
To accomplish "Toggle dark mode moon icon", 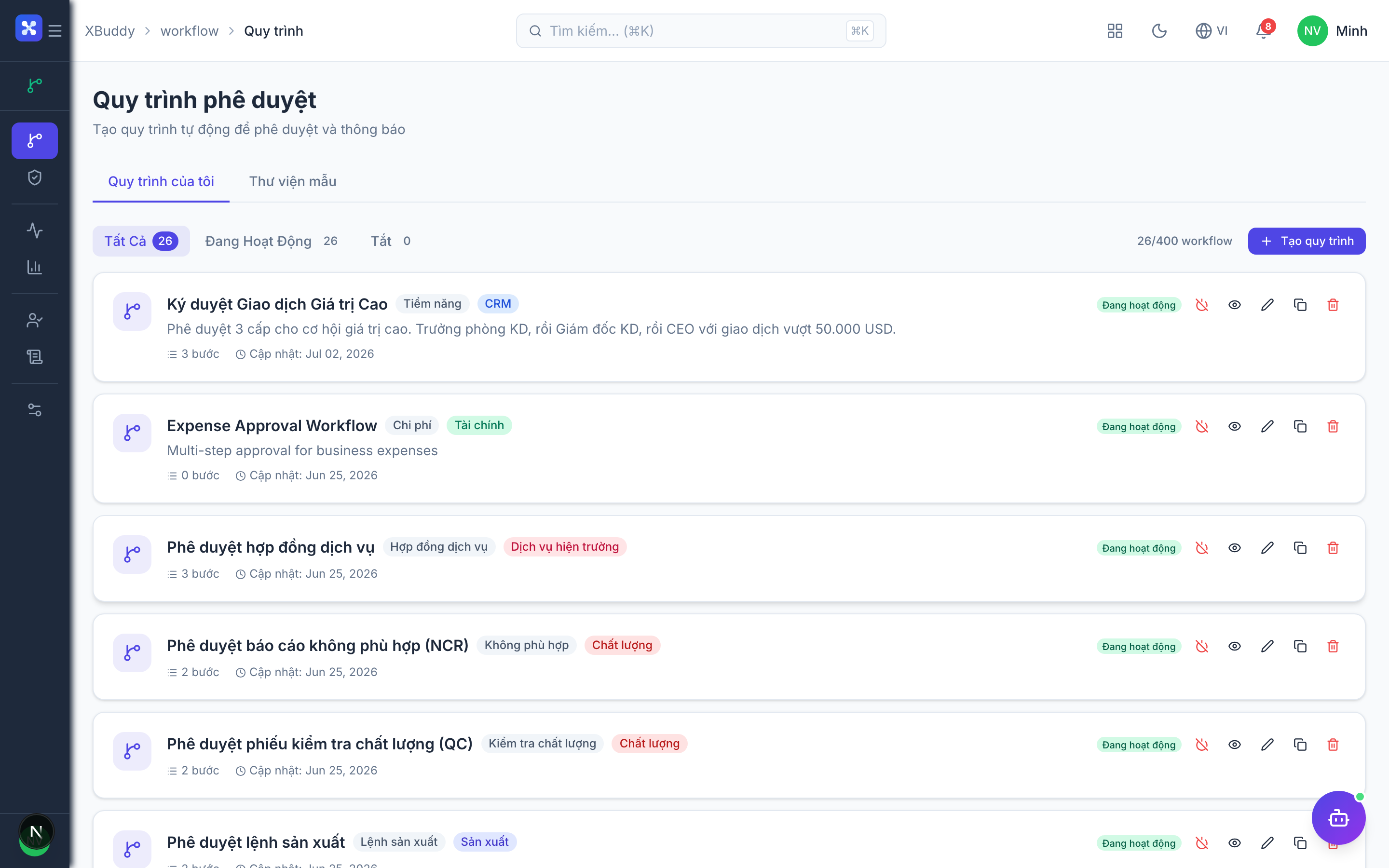I will (x=1159, y=30).
